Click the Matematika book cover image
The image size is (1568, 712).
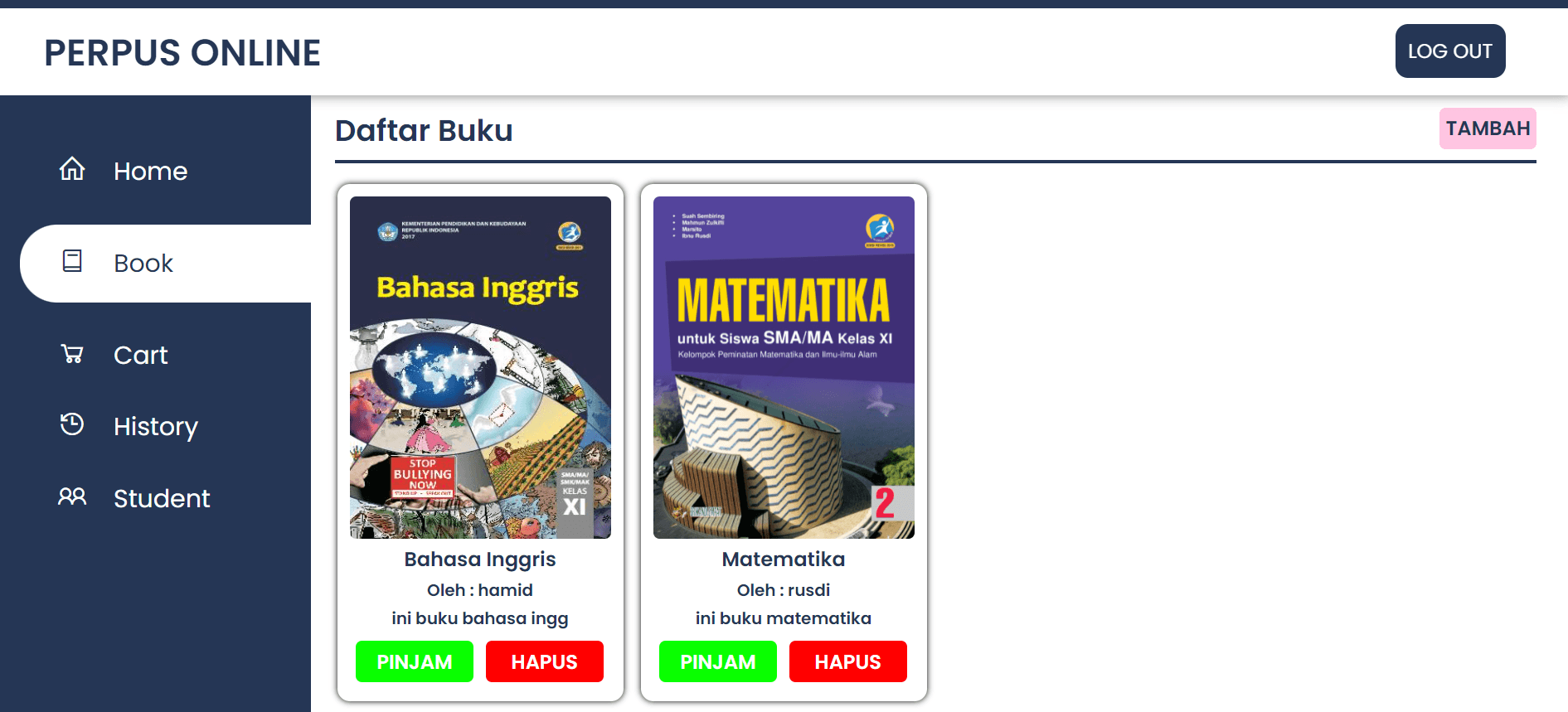784,367
